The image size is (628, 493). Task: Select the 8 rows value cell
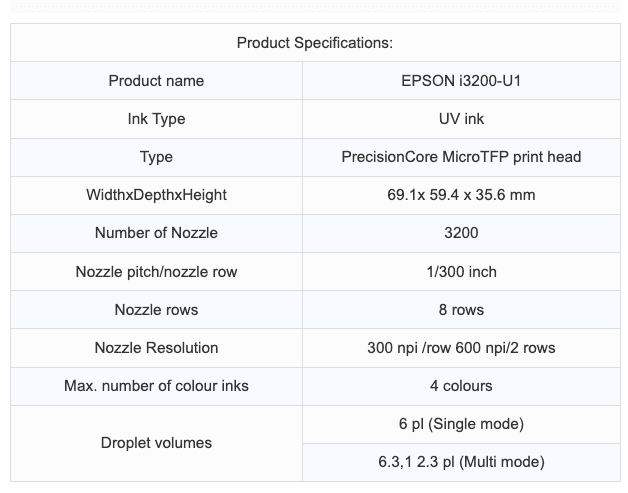pos(460,310)
